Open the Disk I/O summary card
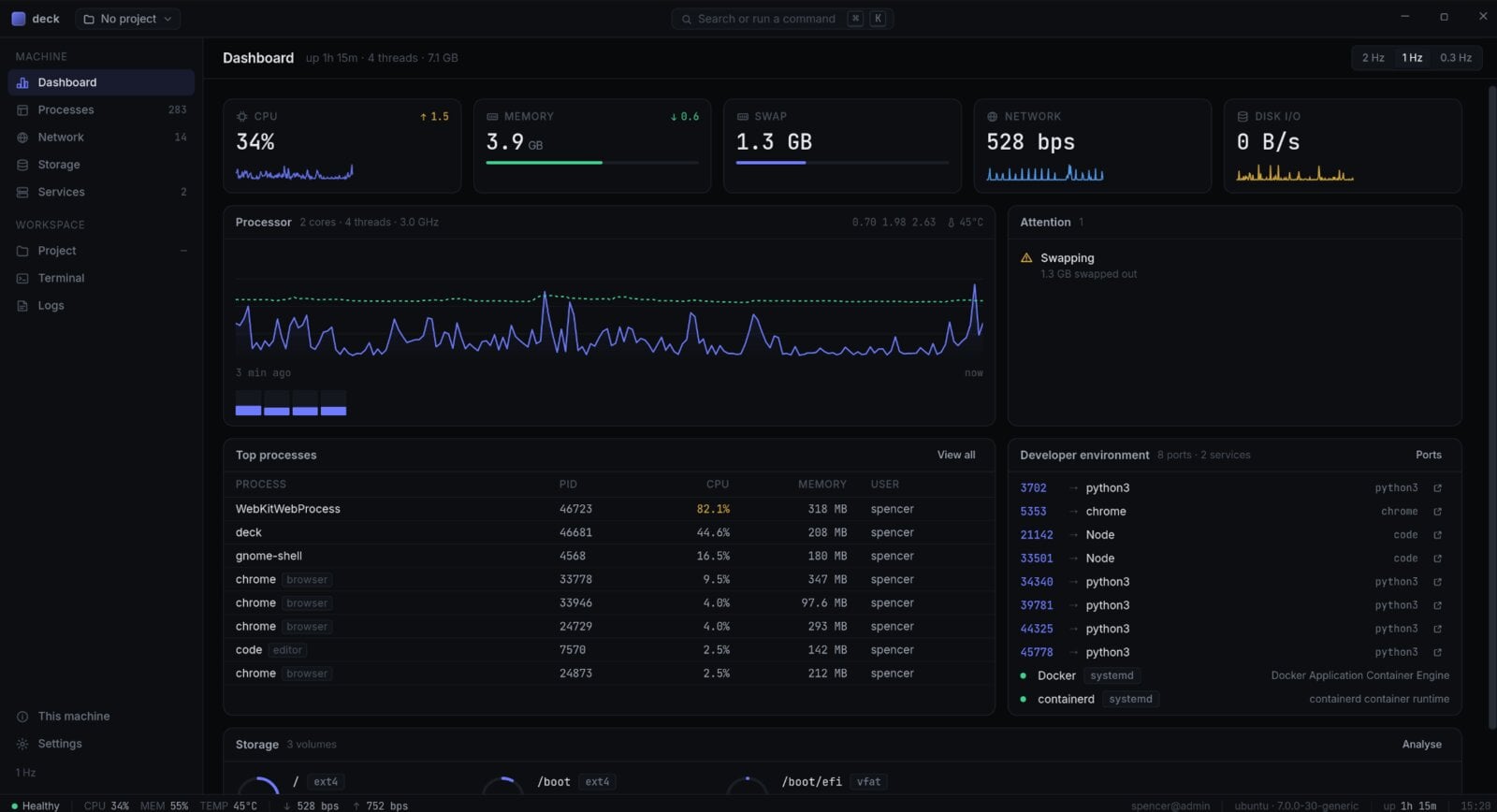 [x=1343, y=146]
